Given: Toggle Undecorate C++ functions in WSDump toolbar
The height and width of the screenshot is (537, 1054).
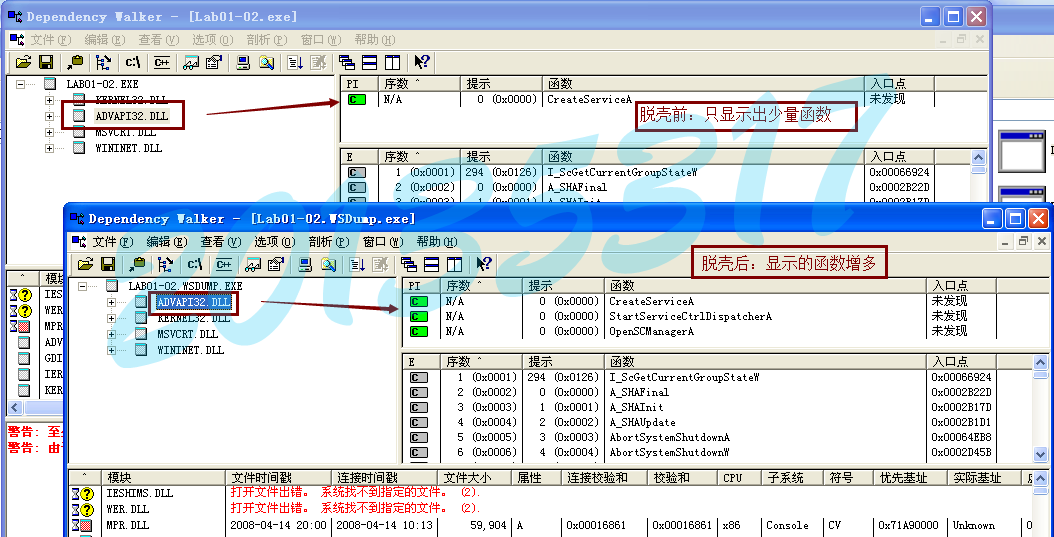Looking at the screenshot, I should coord(223,264).
